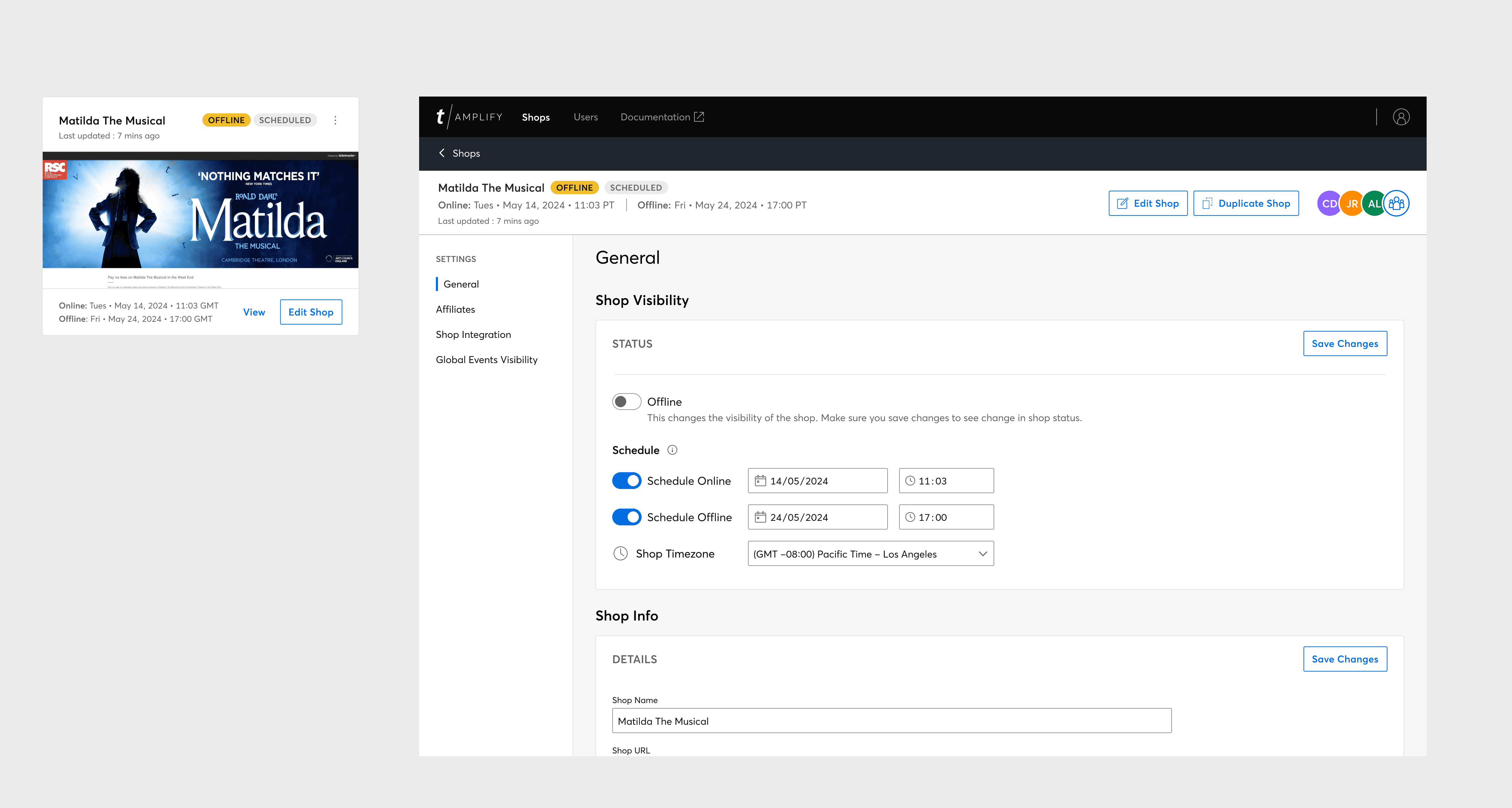Click the clock icon in the Schedule Offline time field
1512x808 pixels.
(x=910, y=517)
